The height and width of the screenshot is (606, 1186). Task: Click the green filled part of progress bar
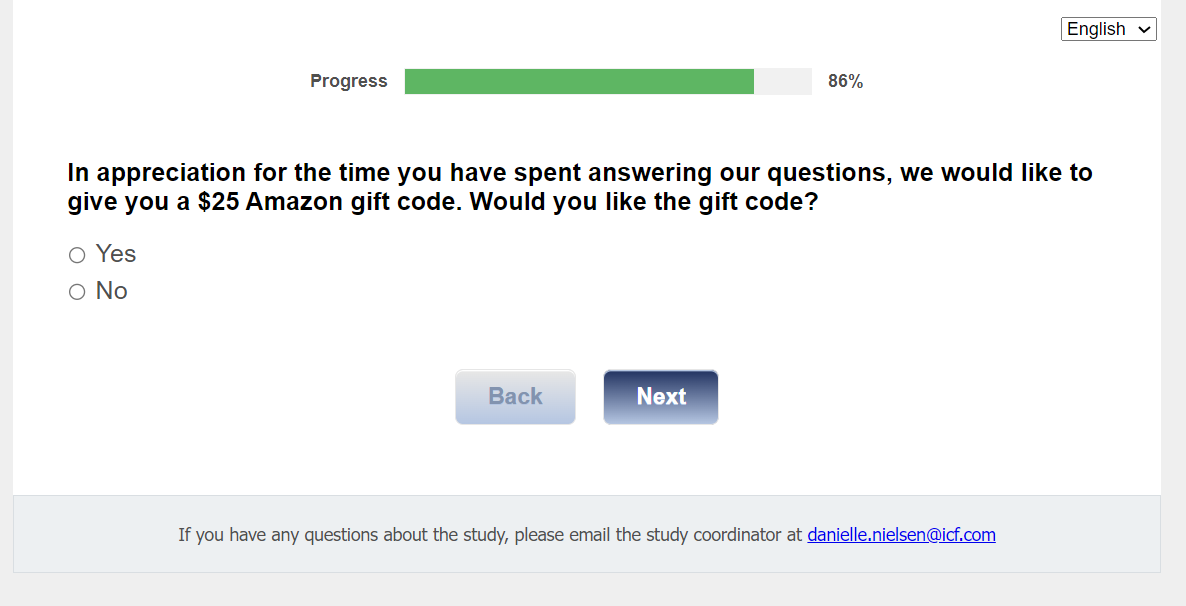point(579,82)
